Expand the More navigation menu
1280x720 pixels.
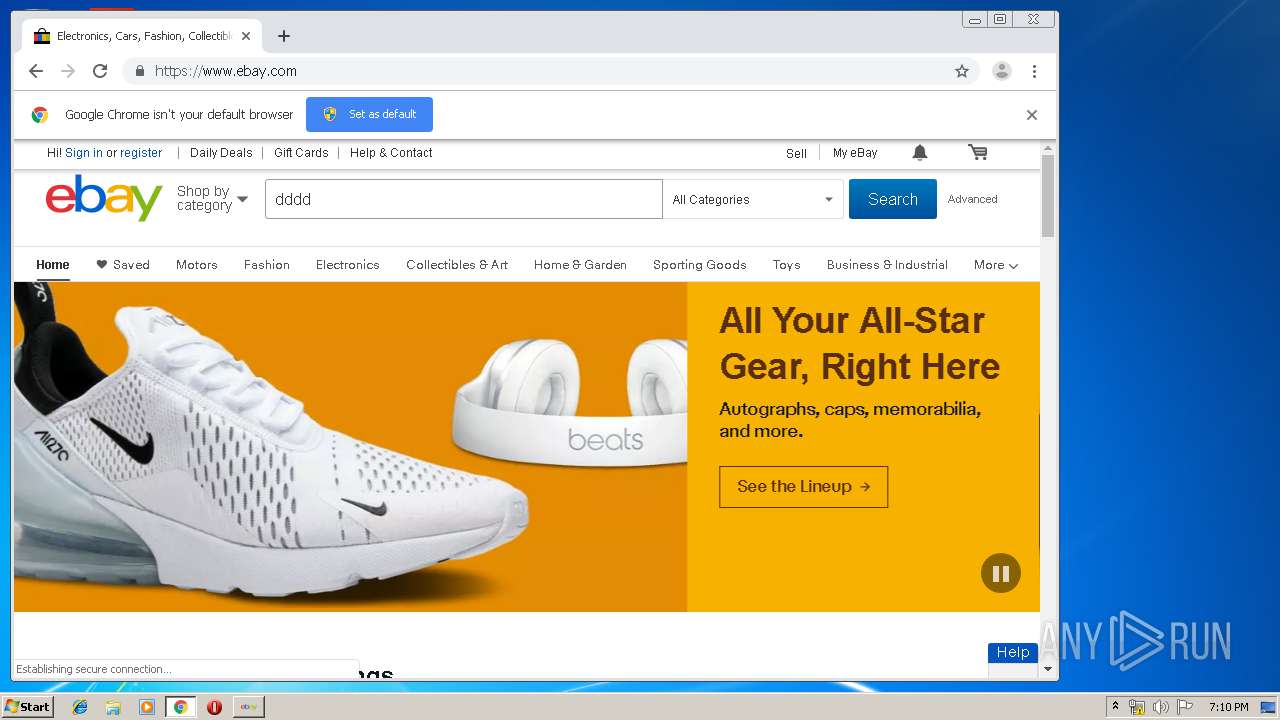[996, 265]
